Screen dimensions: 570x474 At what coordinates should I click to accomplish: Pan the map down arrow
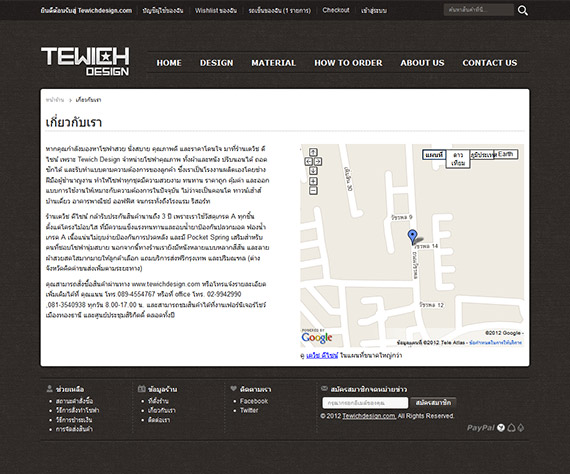click(313, 170)
